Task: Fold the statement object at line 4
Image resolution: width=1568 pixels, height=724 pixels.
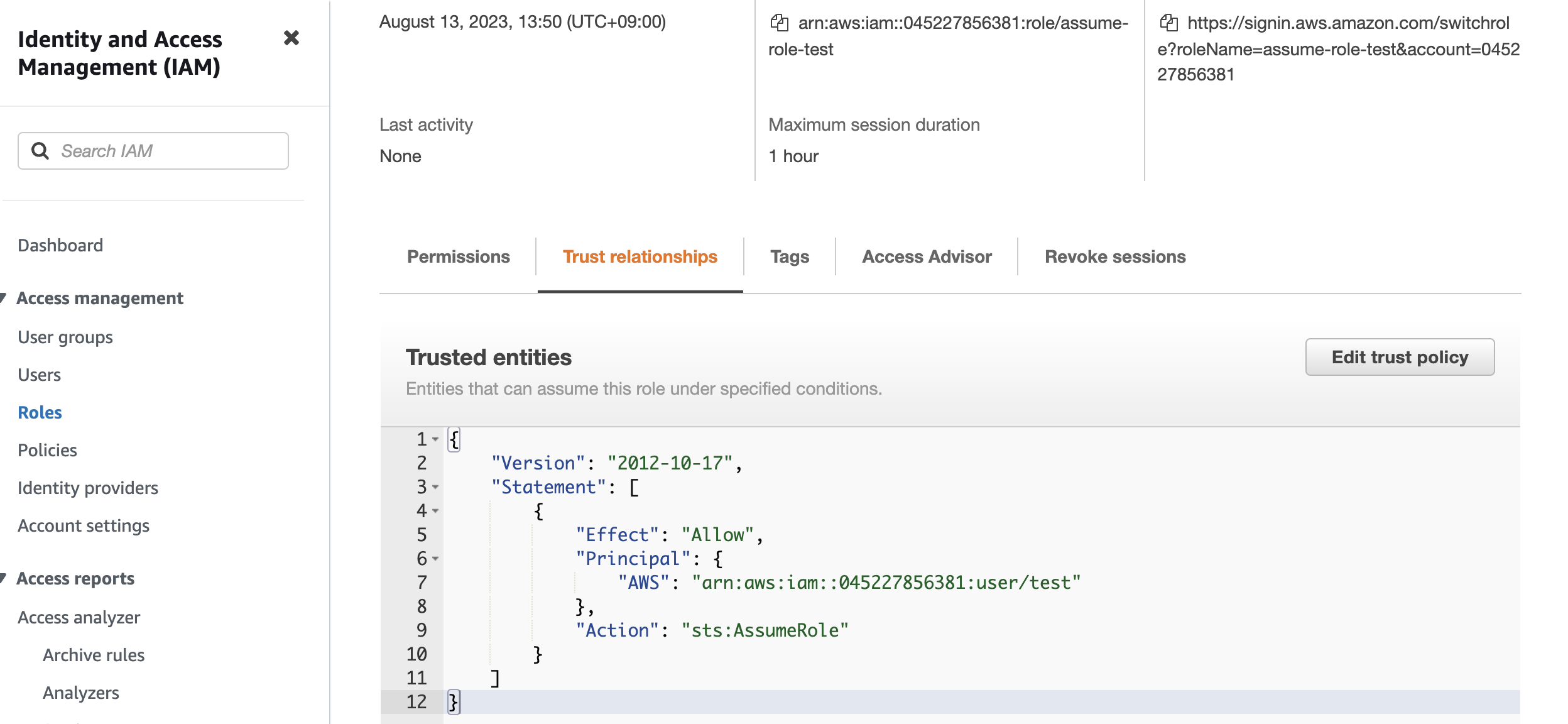Action: [435, 511]
